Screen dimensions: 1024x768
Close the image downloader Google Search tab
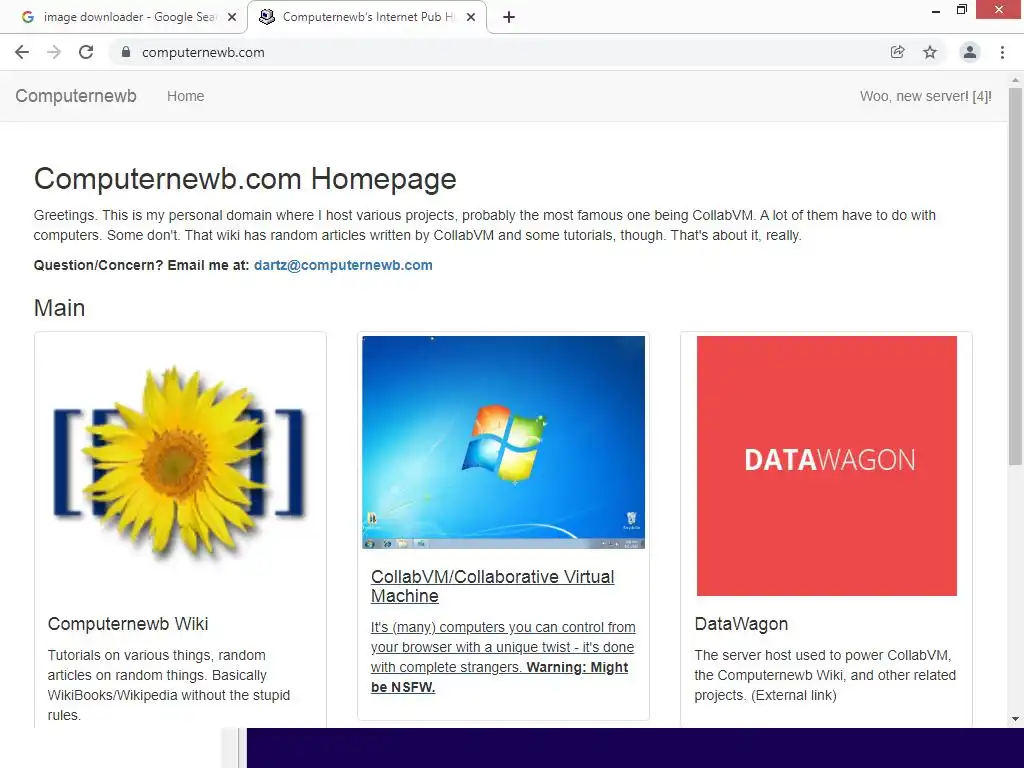232,17
